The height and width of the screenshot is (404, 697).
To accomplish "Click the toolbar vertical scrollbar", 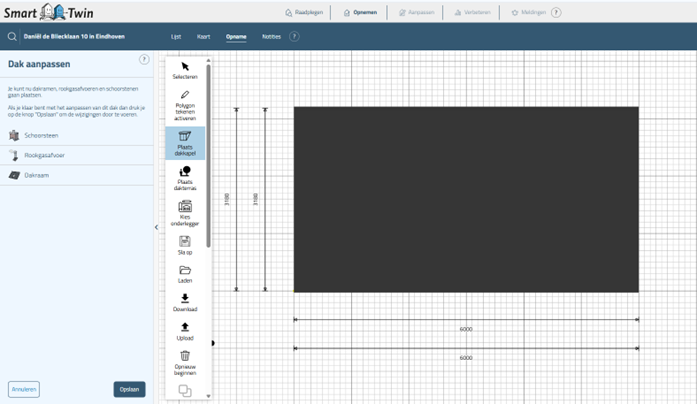I will [209, 150].
